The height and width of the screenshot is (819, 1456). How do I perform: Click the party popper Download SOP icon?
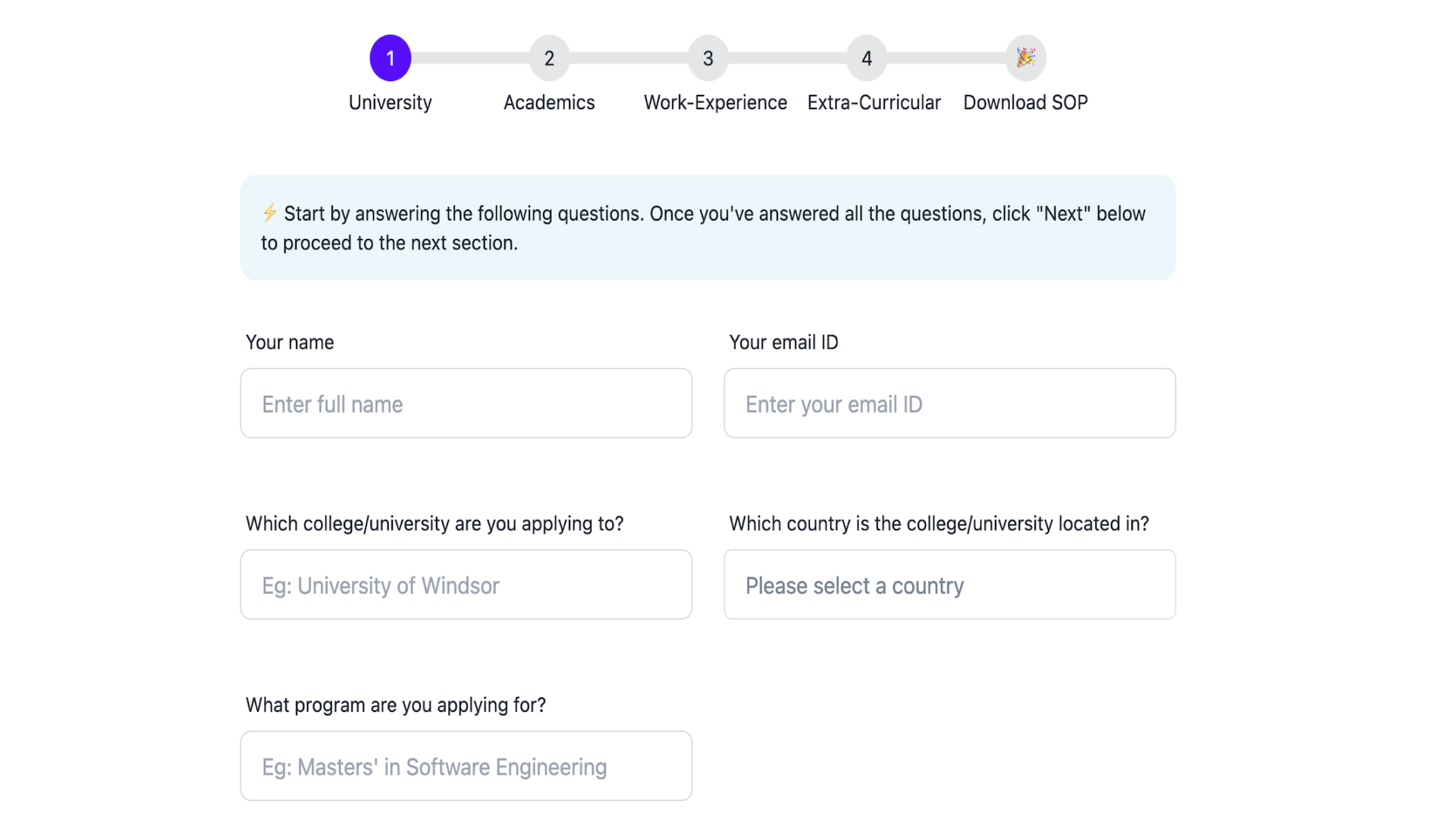tap(1025, 58)
